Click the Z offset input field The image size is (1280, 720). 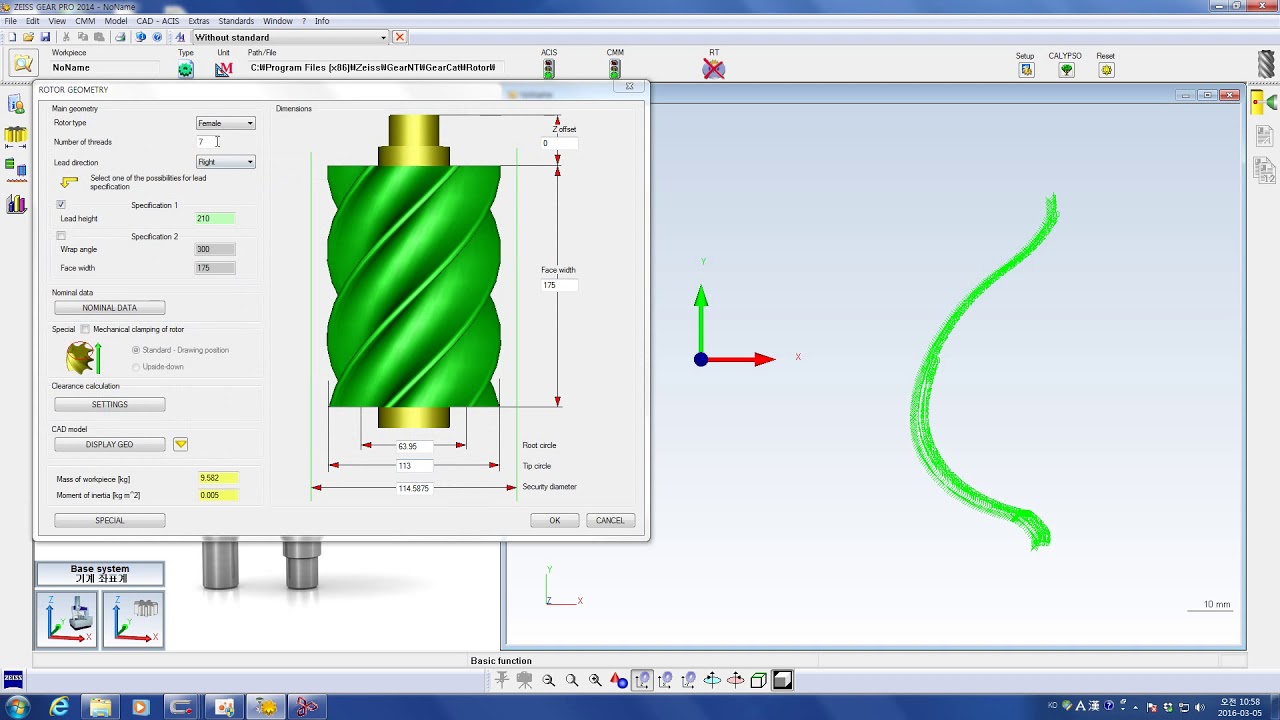click(559, 143)
